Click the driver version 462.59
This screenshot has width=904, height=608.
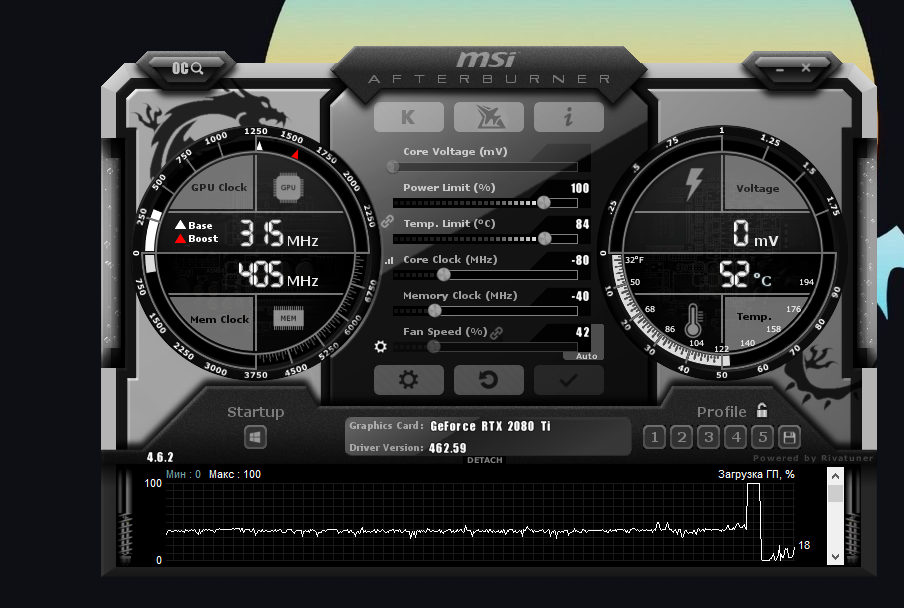coord(447,448)
